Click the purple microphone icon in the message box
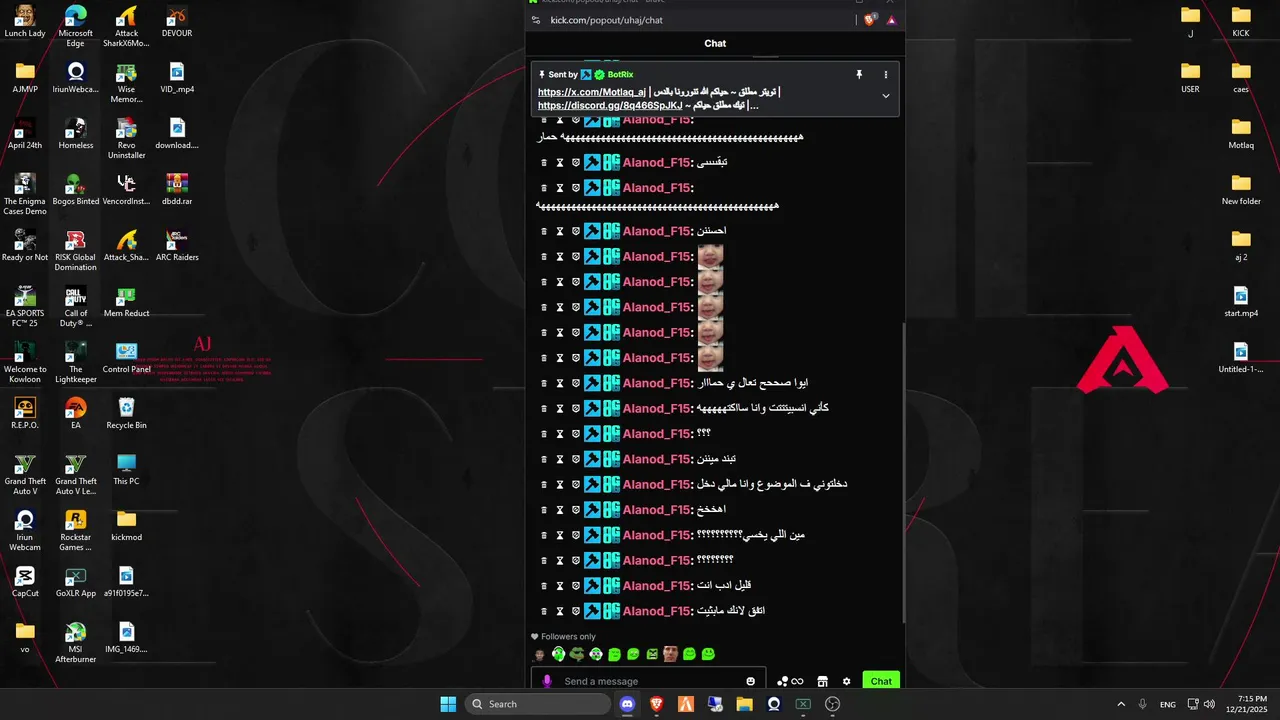This screenshot has height=720, width=1280. pyautogui.click(x=547, y=681)
